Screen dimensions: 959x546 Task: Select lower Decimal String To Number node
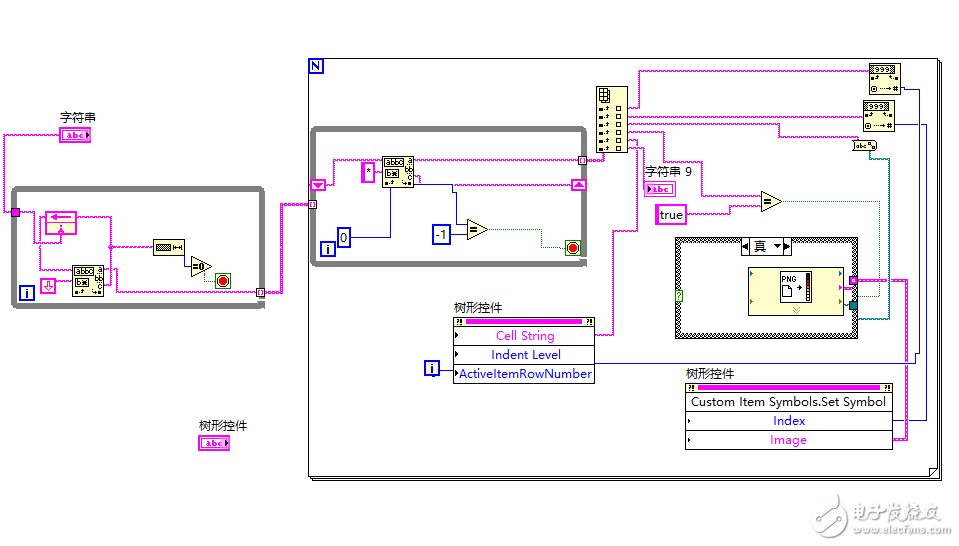[879, 116]
